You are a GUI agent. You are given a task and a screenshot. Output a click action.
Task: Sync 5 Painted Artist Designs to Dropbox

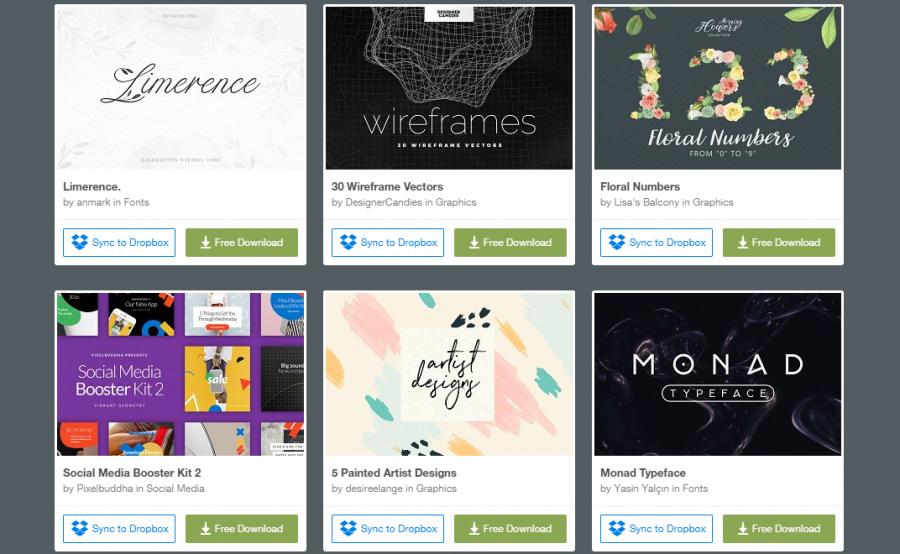tap(387, 528)
